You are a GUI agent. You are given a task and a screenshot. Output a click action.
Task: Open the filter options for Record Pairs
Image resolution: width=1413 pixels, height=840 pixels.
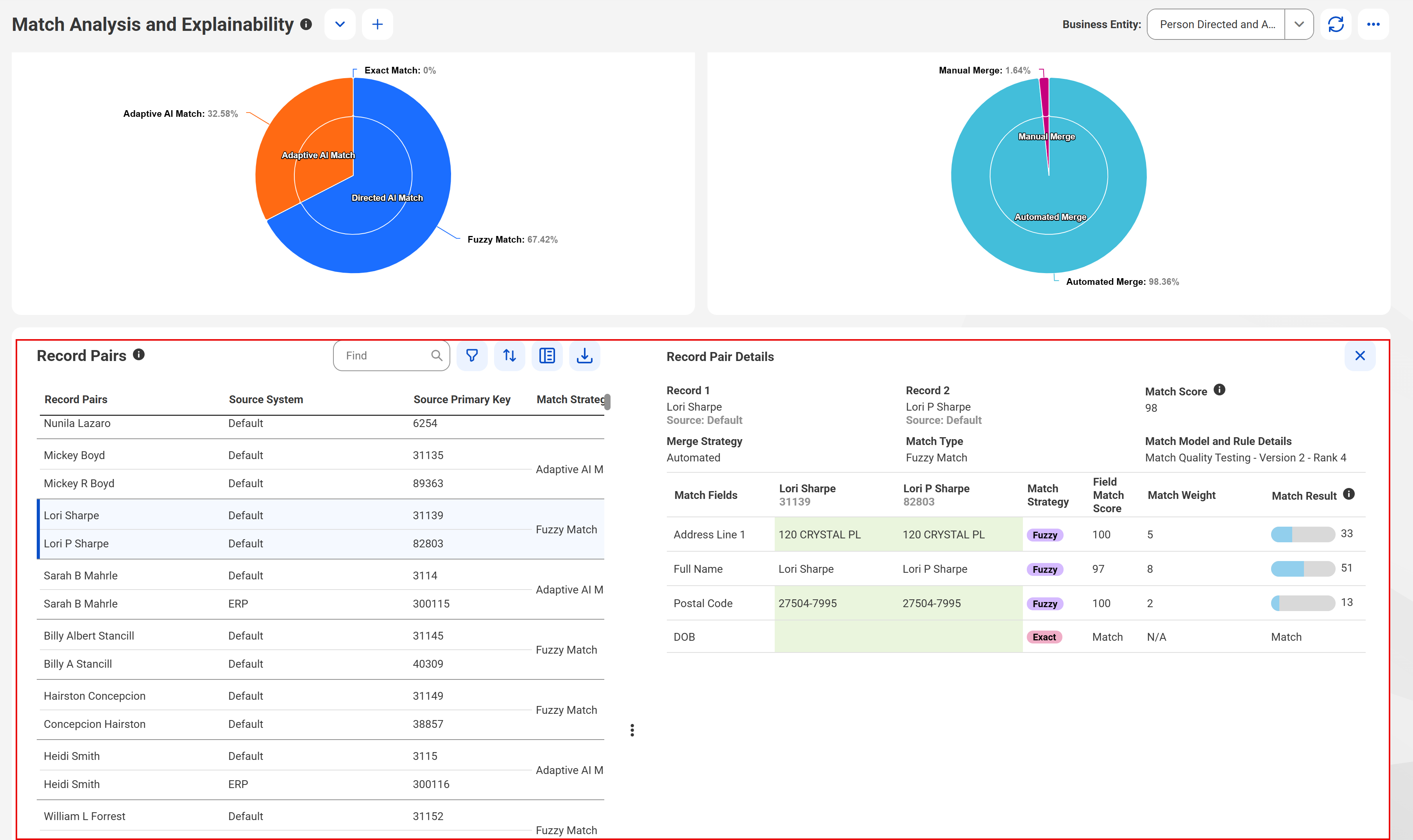tap(472, 356)
